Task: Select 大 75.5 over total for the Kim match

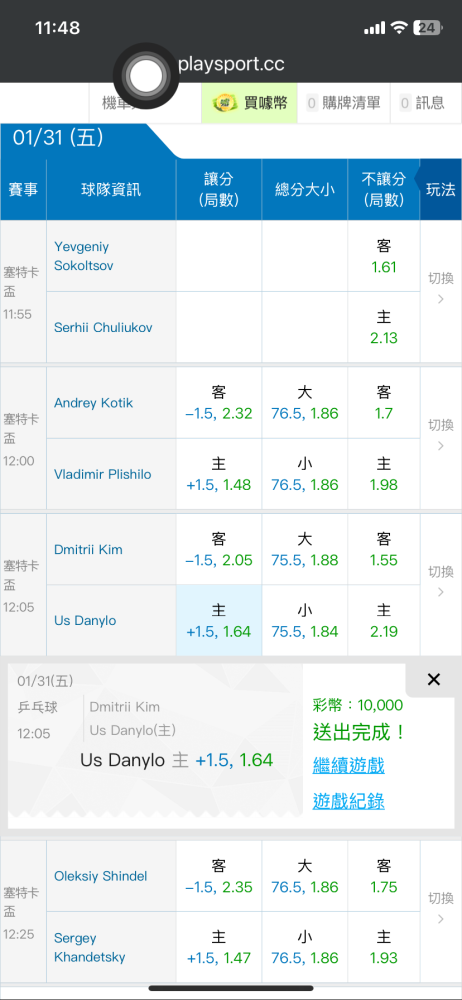Action: tap(304, 550)
